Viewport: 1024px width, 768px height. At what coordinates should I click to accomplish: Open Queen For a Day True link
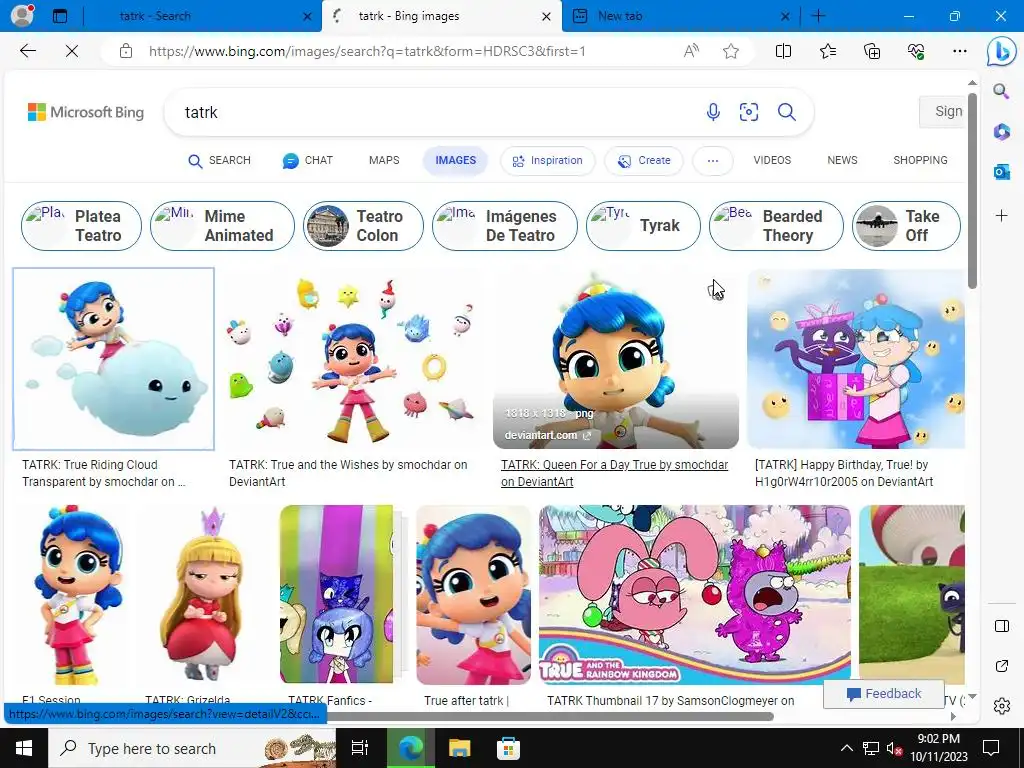click(x=614, y=473)
